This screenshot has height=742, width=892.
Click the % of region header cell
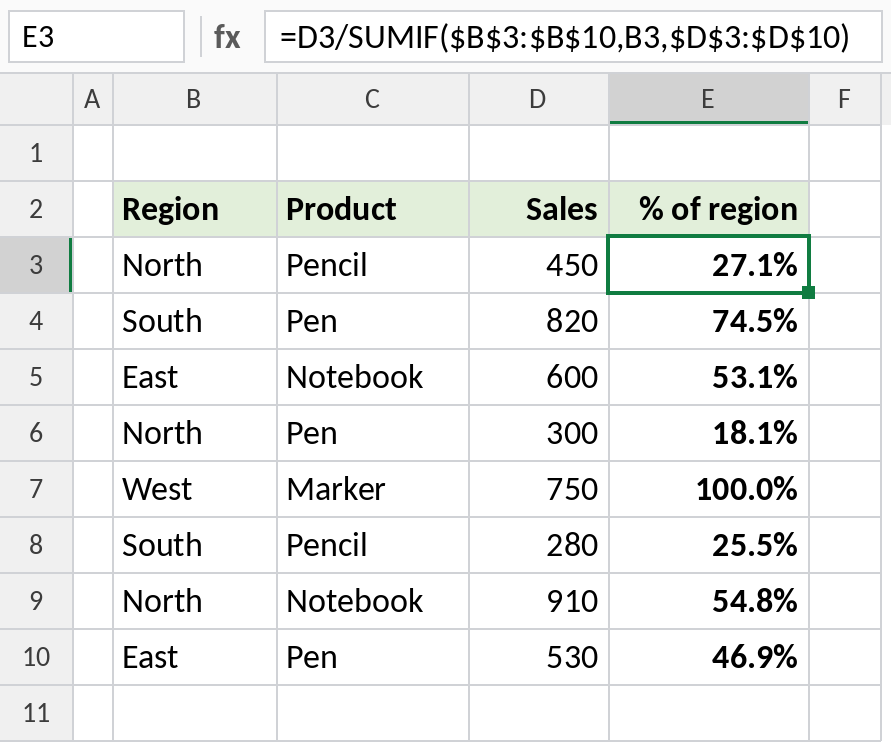coord(709,209)
